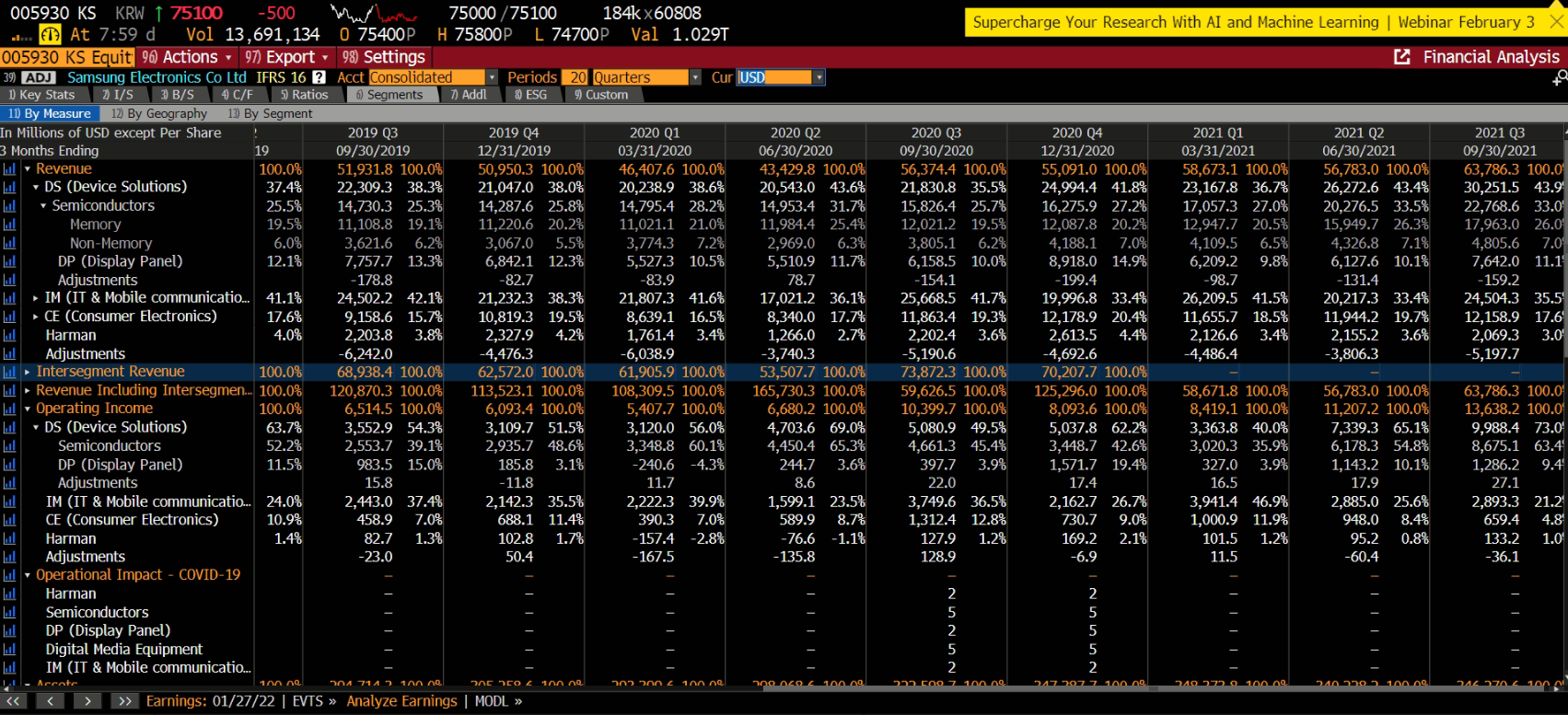Click the clock icon before At 7:59

pyautogui.click(x=51, y=35)
